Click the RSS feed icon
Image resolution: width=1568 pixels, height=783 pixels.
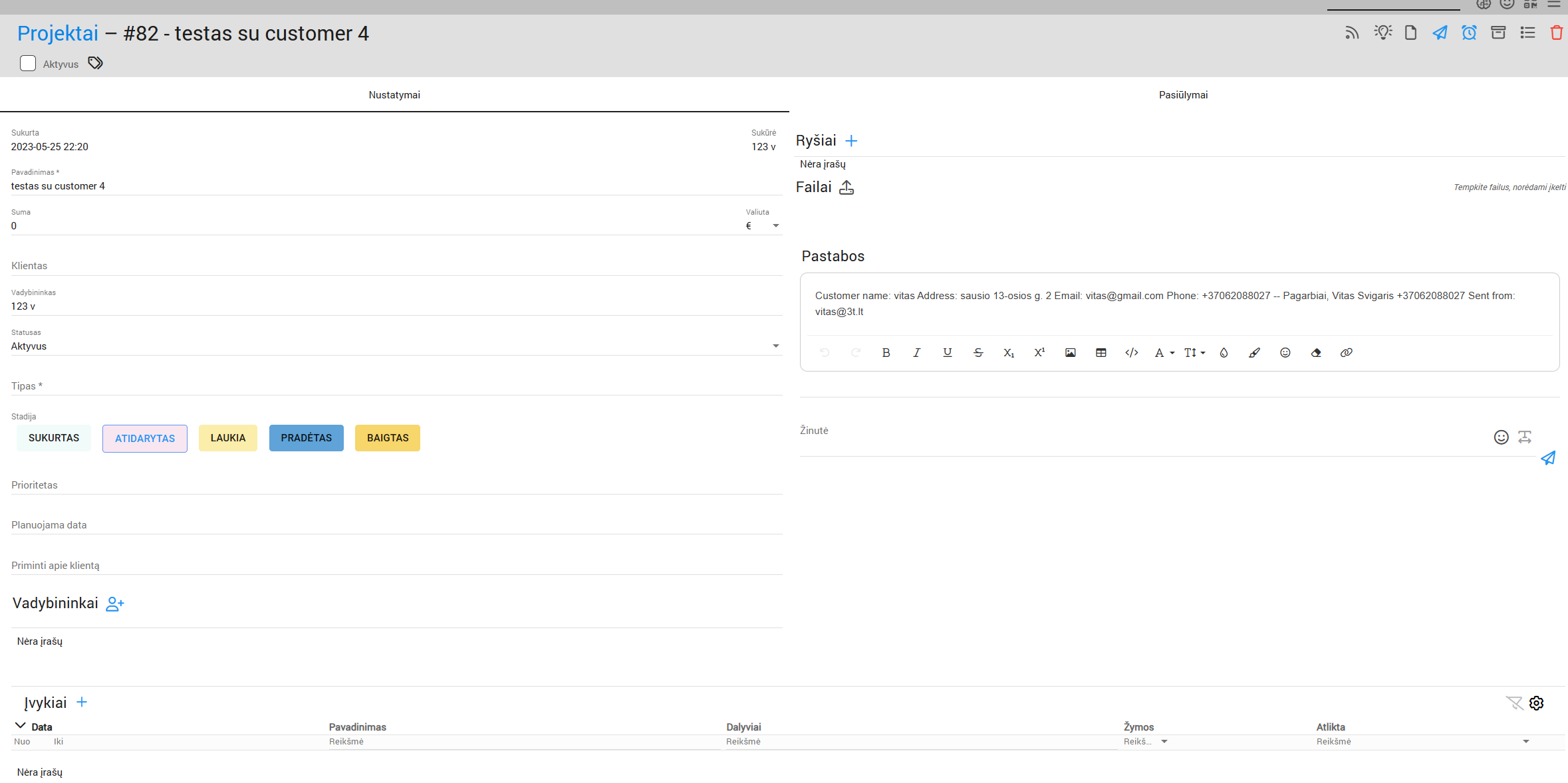1352,33
